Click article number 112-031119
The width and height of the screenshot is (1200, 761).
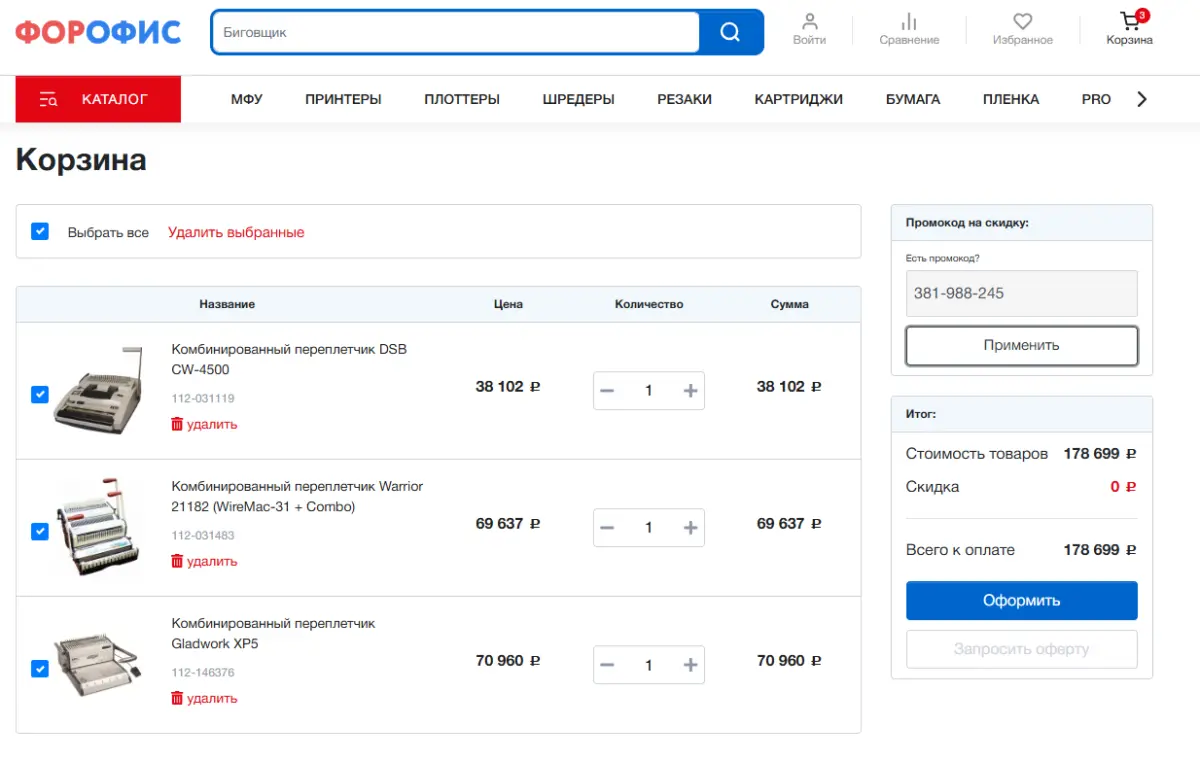(203, 398)
